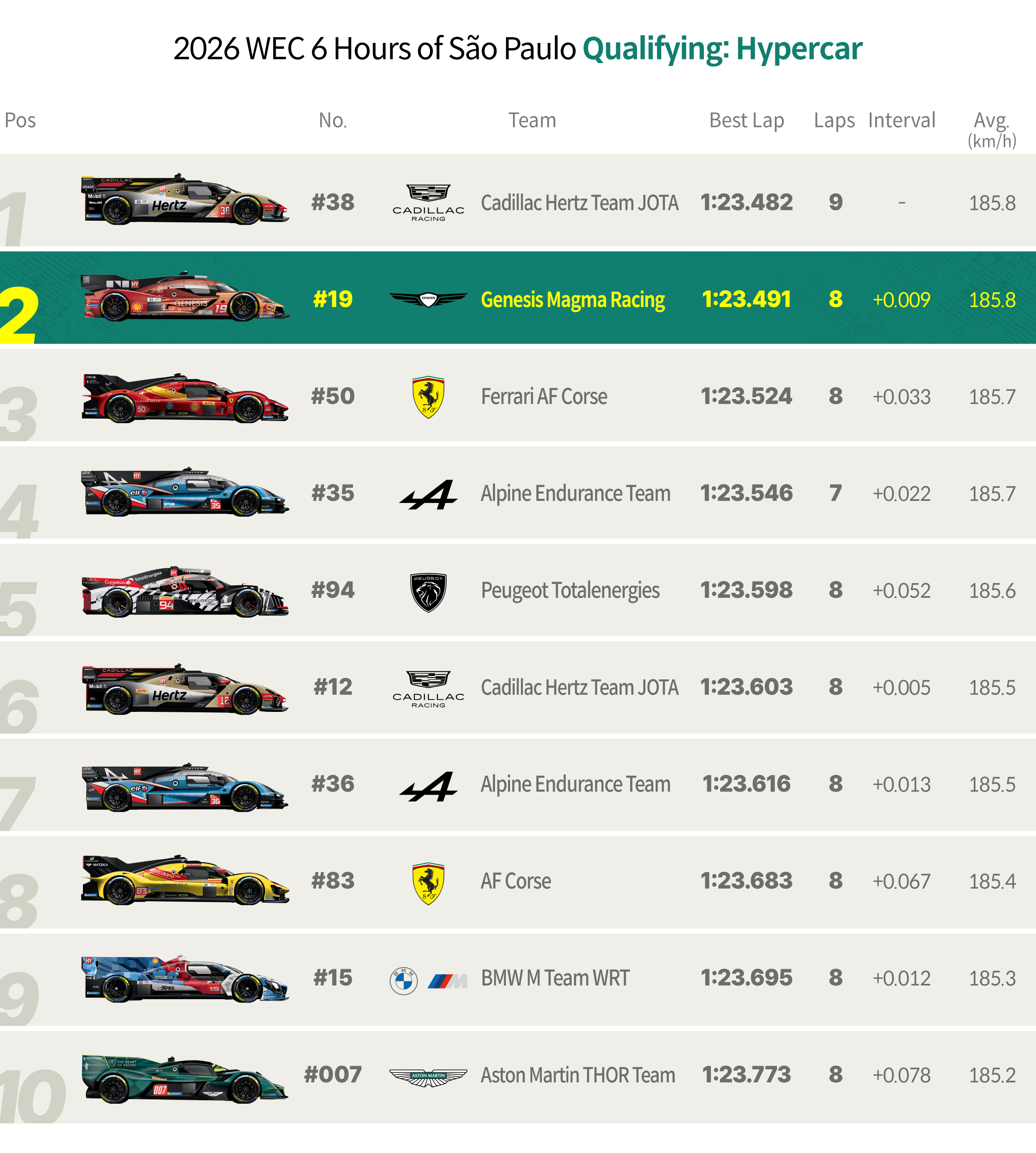Click the car number #50
The width and height of the screenshot is (1036, 1153).
333,397
